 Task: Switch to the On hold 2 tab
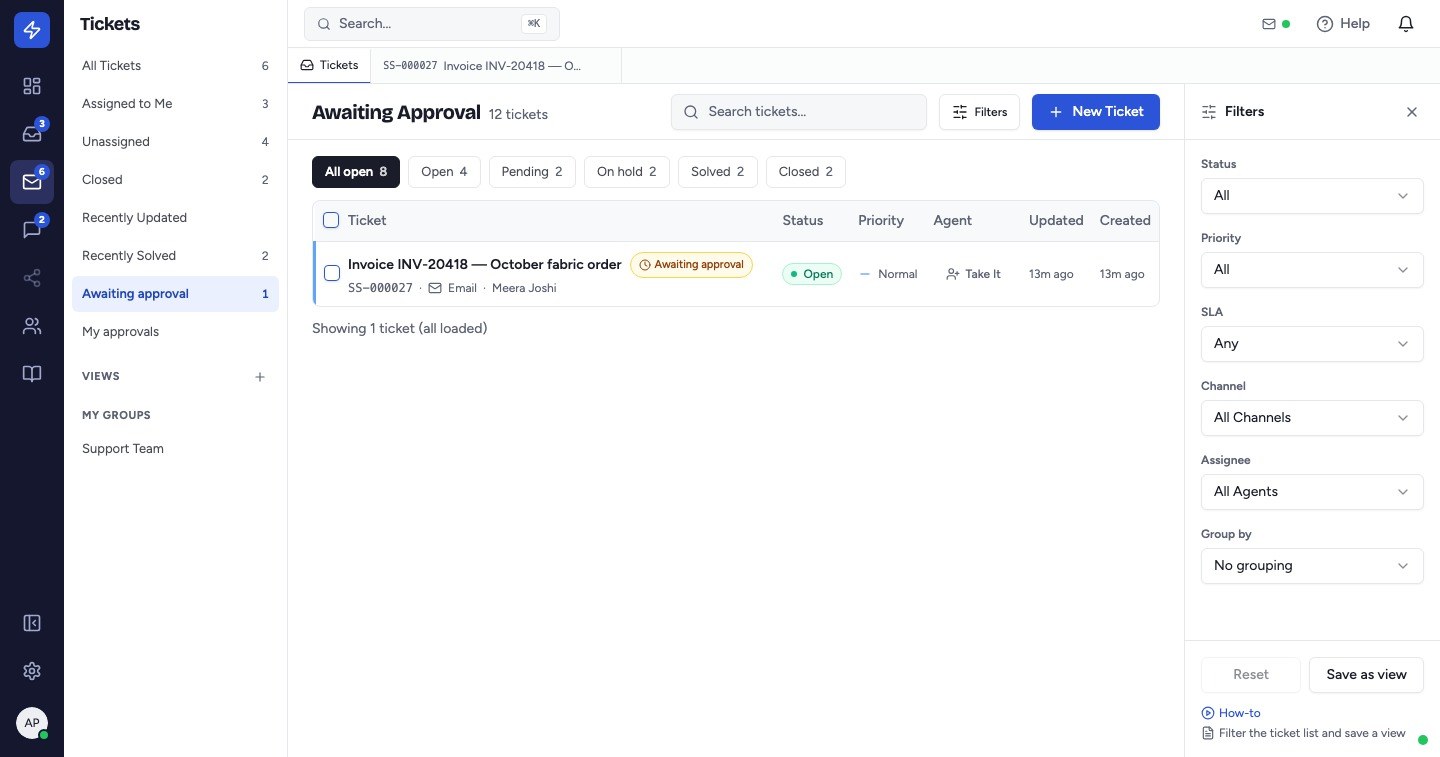tap(627, 172)
